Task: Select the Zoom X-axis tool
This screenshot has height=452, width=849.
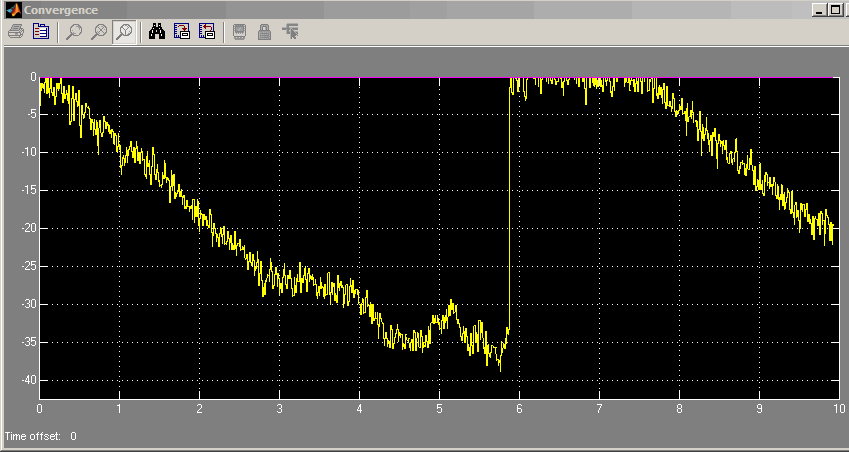Action: tap(99, 31)
